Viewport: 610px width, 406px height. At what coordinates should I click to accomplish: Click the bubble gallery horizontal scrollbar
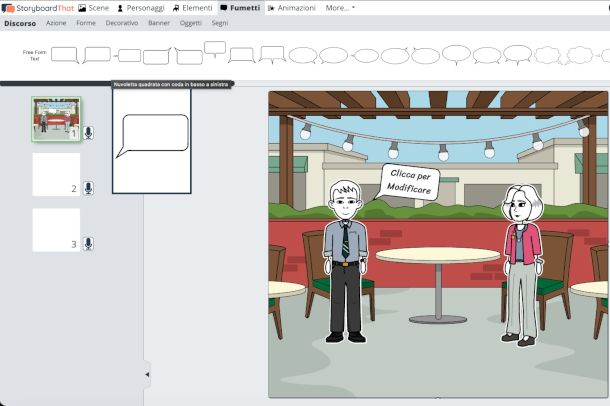click(x=117, y=84)
